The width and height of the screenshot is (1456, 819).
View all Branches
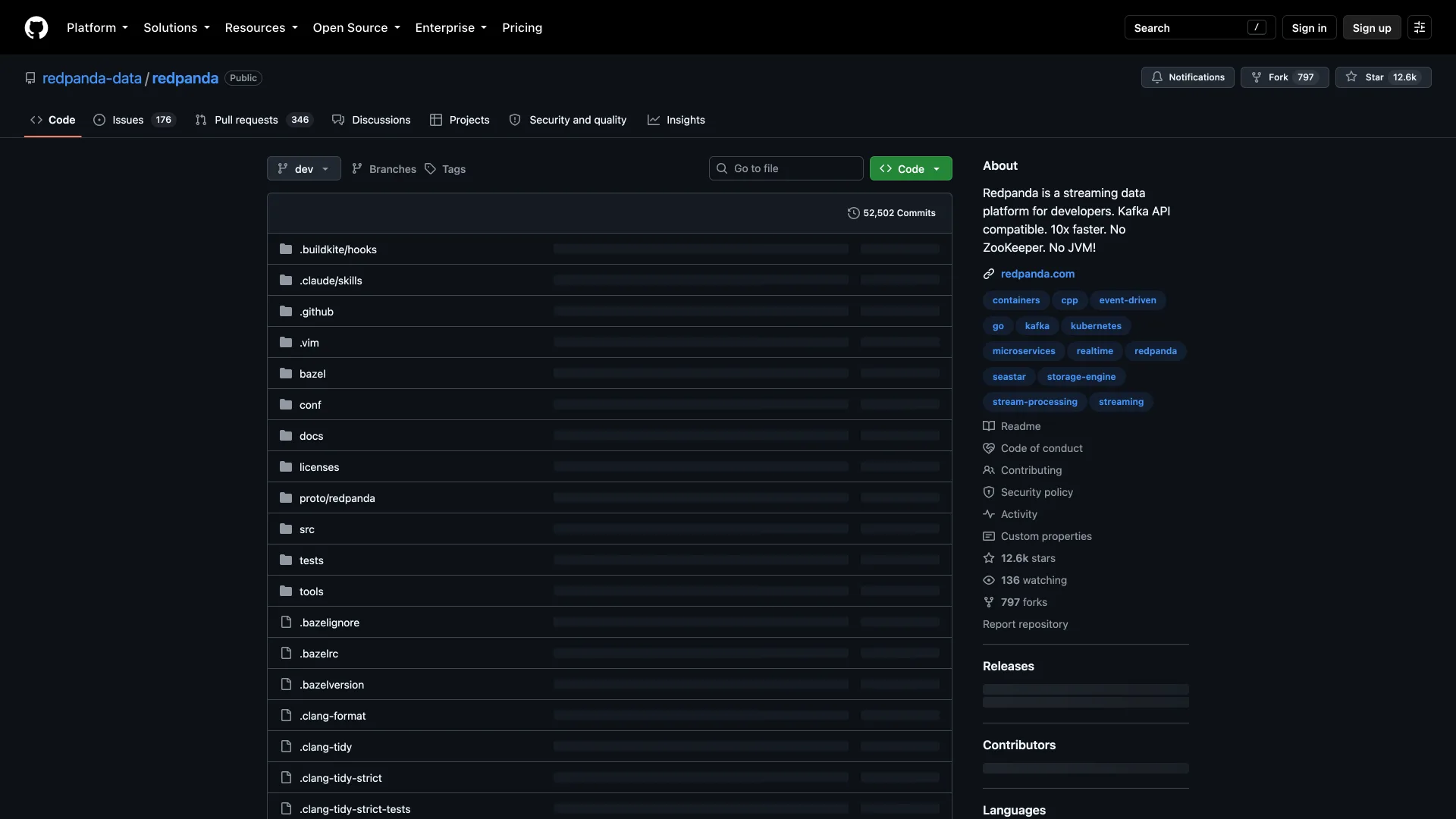(x=384, y=169)
